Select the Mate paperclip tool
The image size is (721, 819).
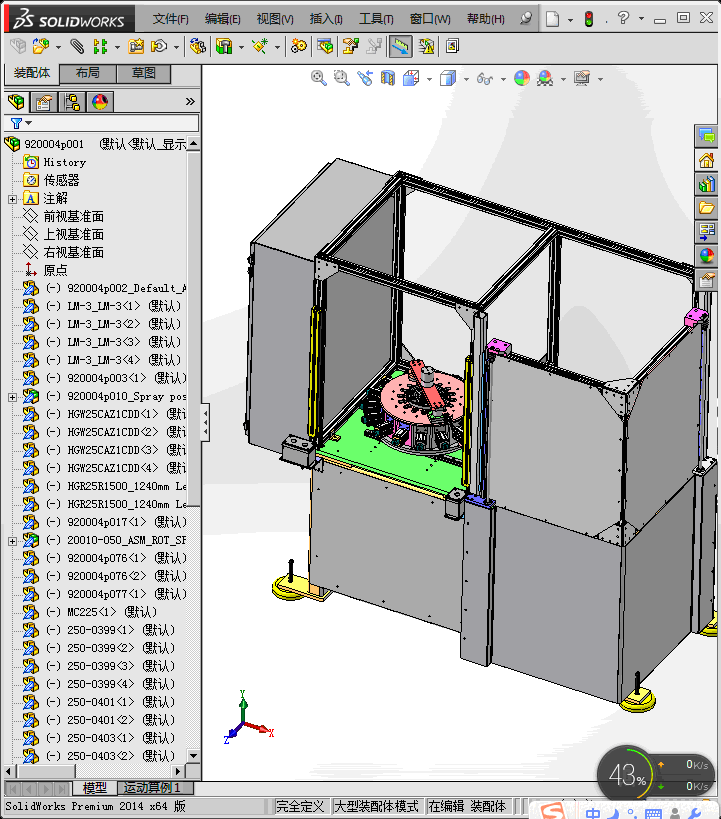coord(77,46)
